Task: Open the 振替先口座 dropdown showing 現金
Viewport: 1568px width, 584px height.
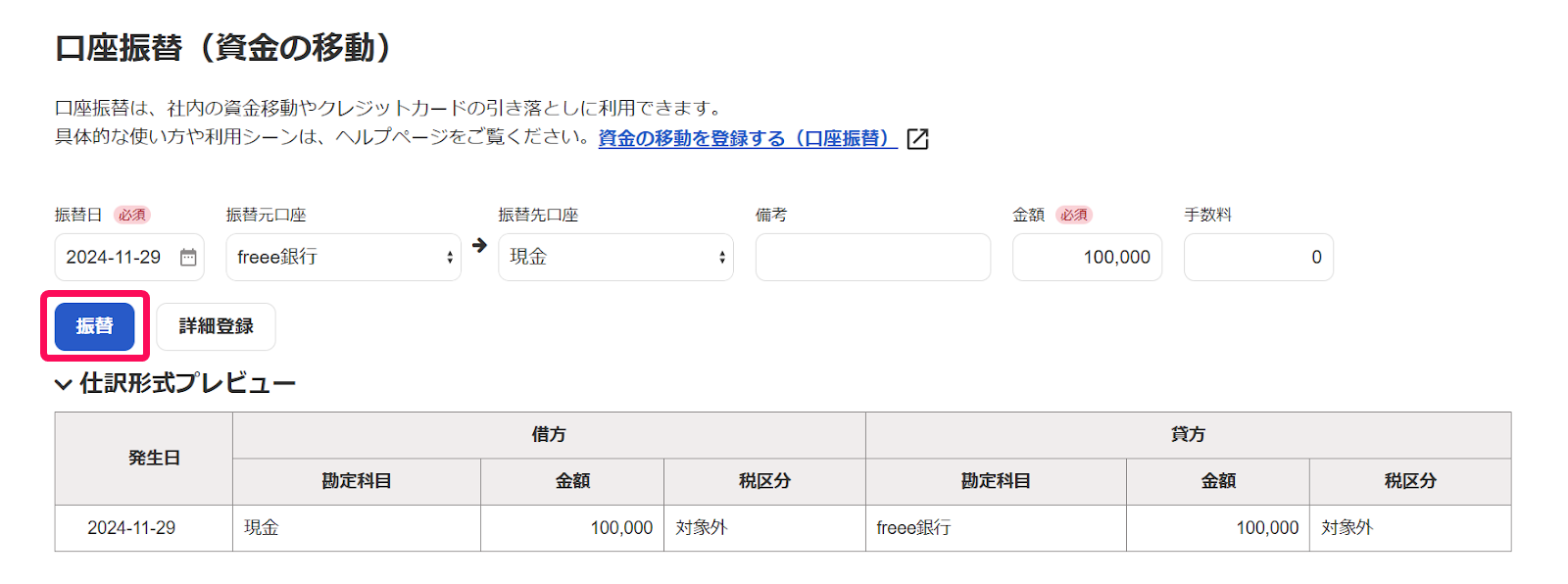Action: pyautogui.click(x=615, y=258)
